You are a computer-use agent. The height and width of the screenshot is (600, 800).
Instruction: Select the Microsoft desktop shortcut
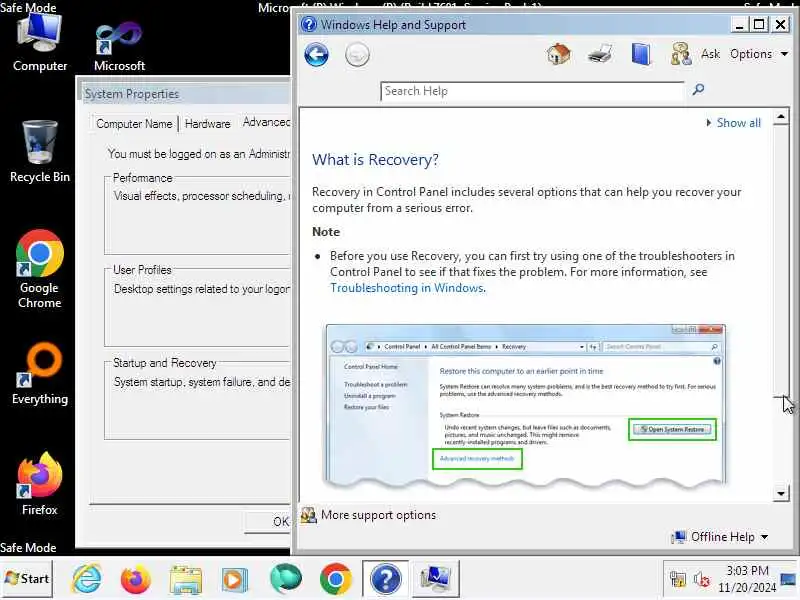119,47
